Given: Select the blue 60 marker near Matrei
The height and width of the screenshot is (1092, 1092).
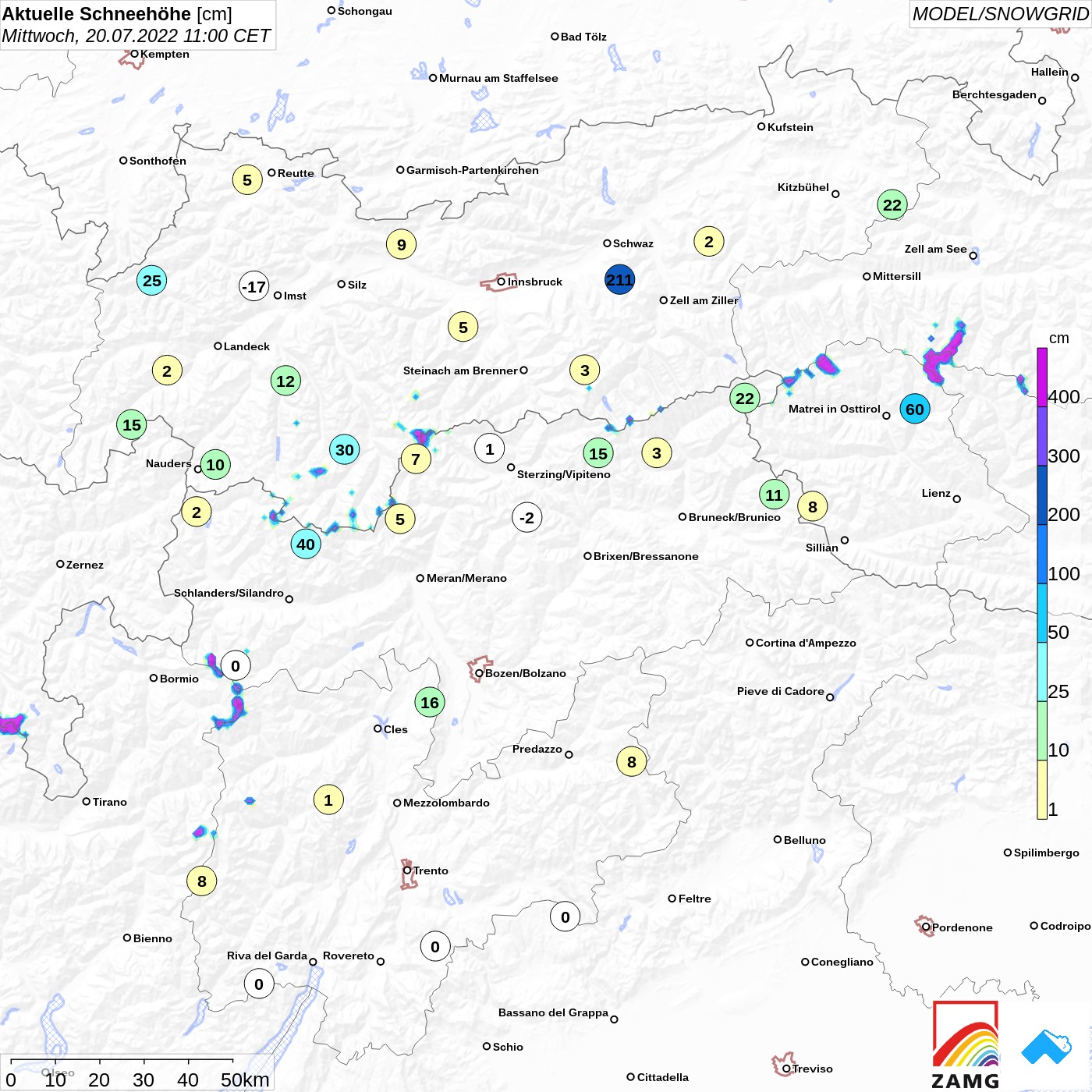Looking at the screenshot, I should (x=915, y=409).
